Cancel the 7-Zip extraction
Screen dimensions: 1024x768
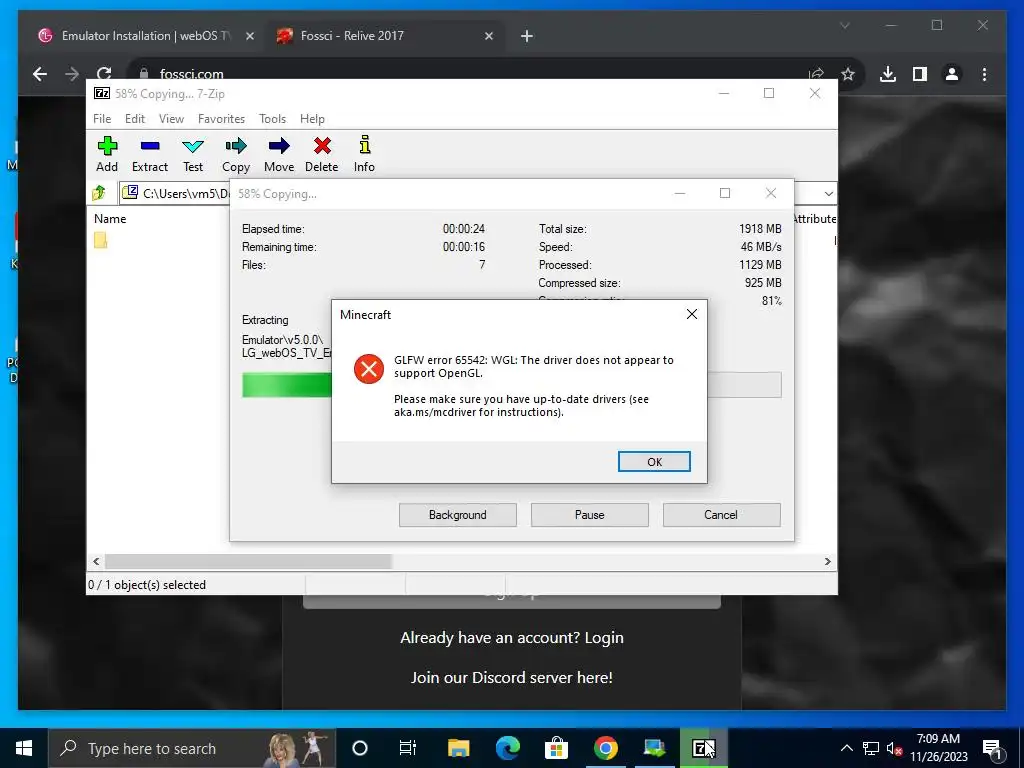tap(721, 515)
